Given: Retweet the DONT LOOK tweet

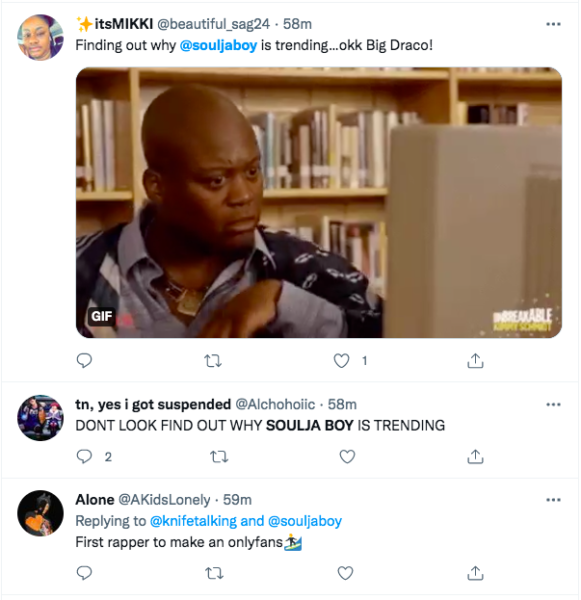Looking at the screenshot, I should coord(219,457).
